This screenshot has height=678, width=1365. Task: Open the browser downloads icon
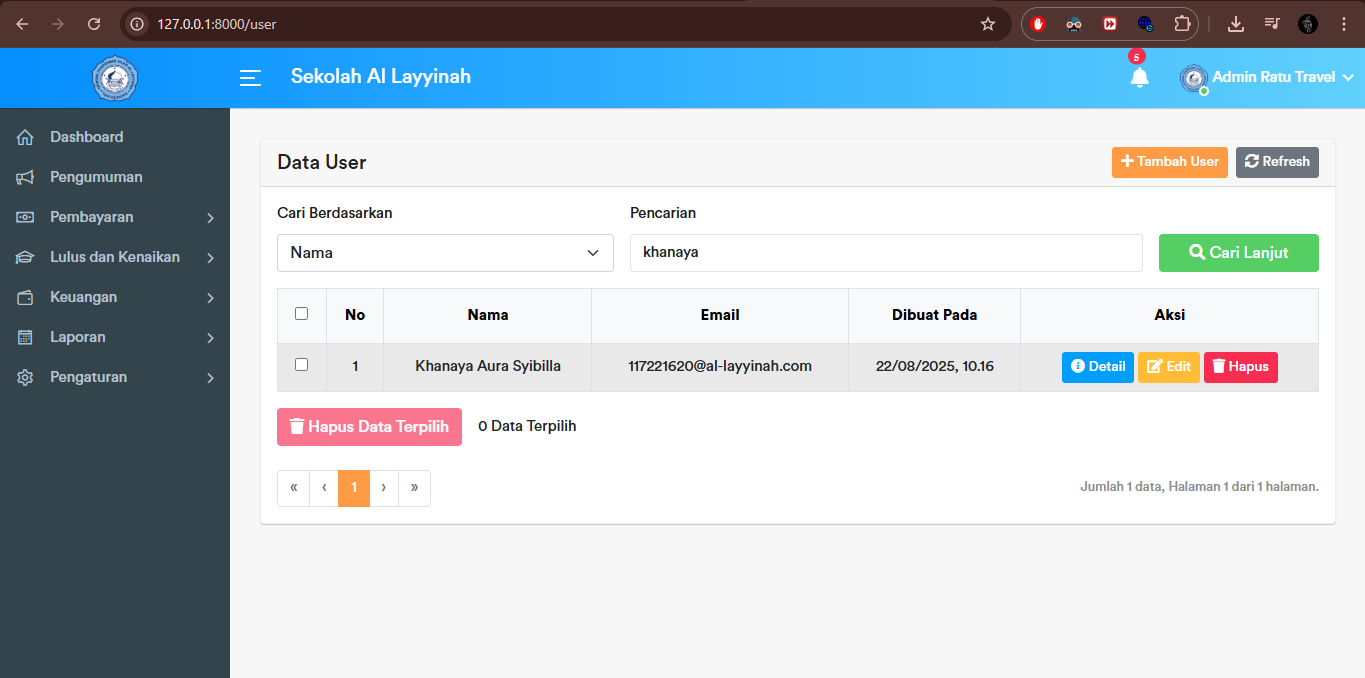click(x=1236, y=24)
